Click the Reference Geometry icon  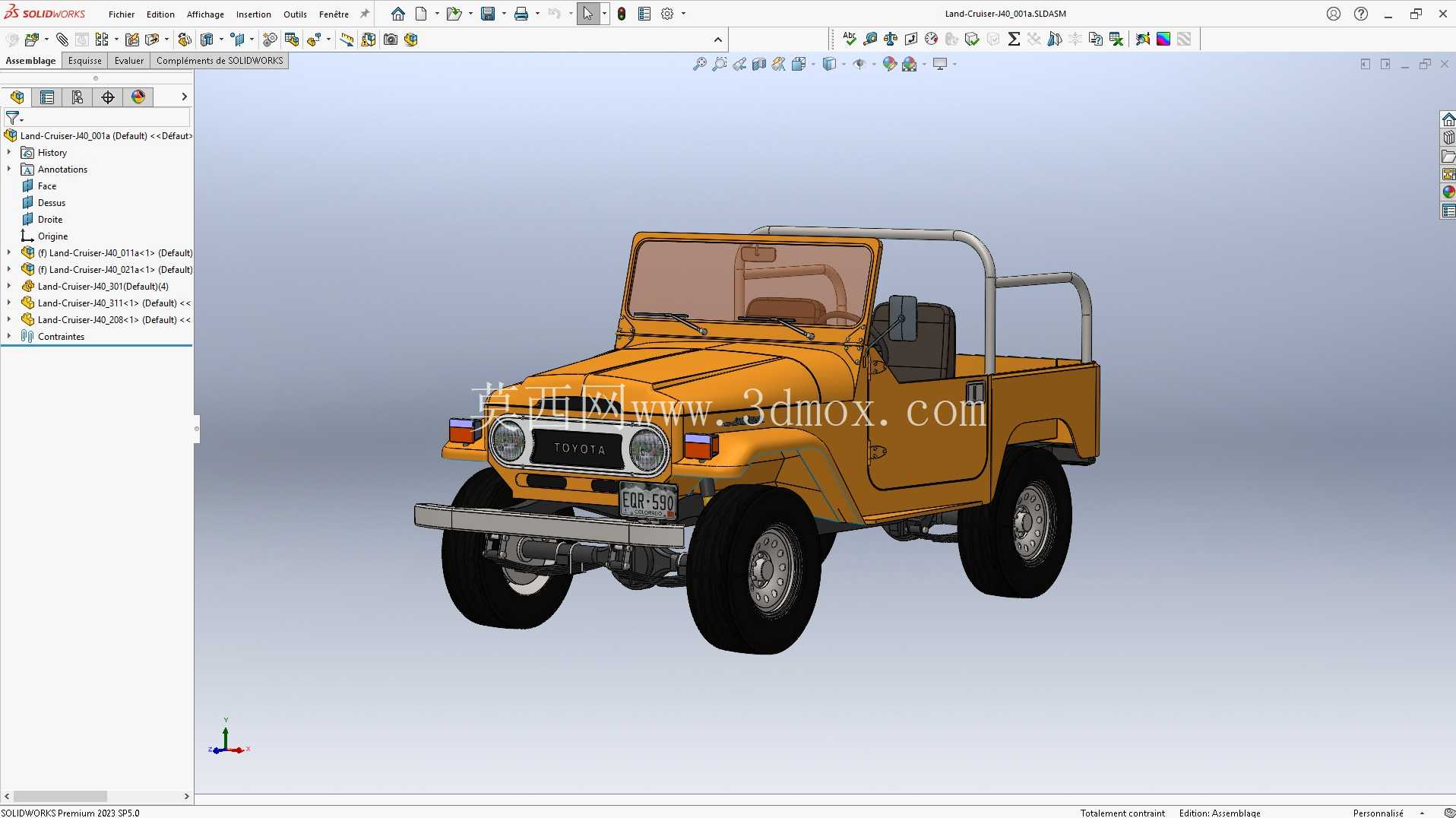click(x=238, y=40)
